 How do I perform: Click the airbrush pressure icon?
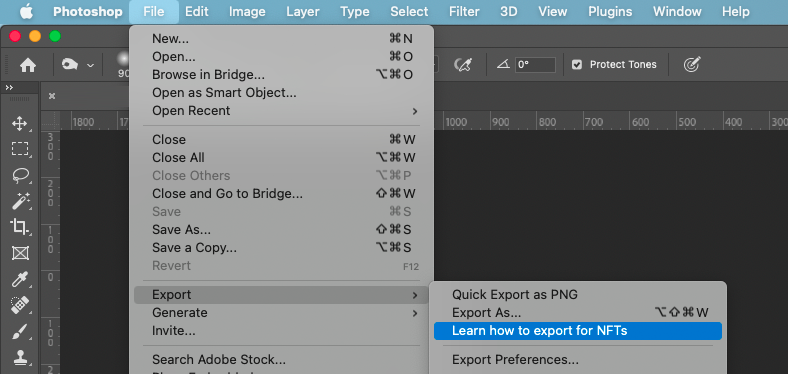point(462,65)
